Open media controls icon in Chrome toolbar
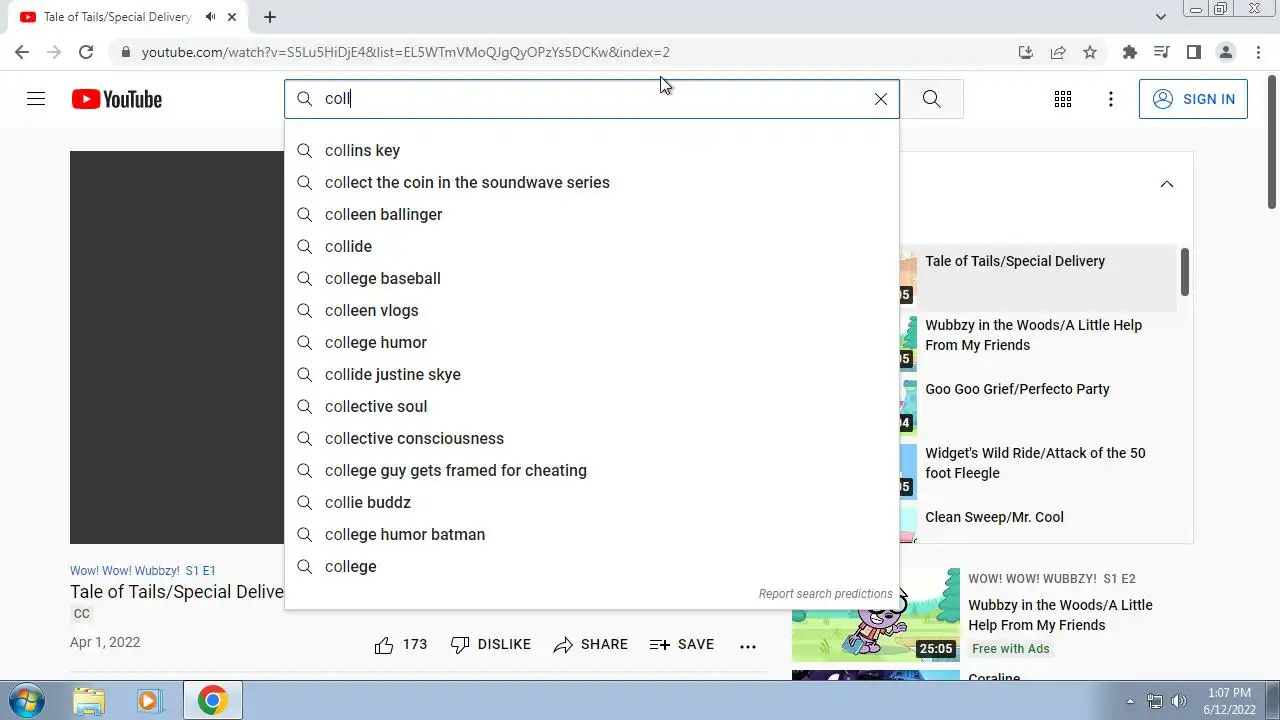This screenshot has width=1280, height=720. (1161, 52)
